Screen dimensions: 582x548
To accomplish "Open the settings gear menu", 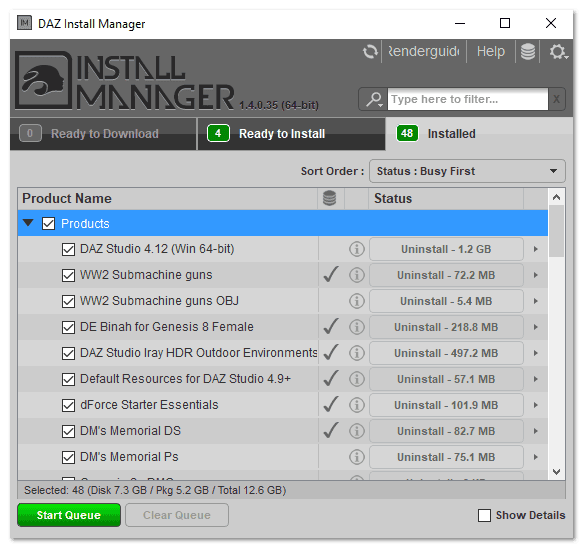I will tap(558, 52).
